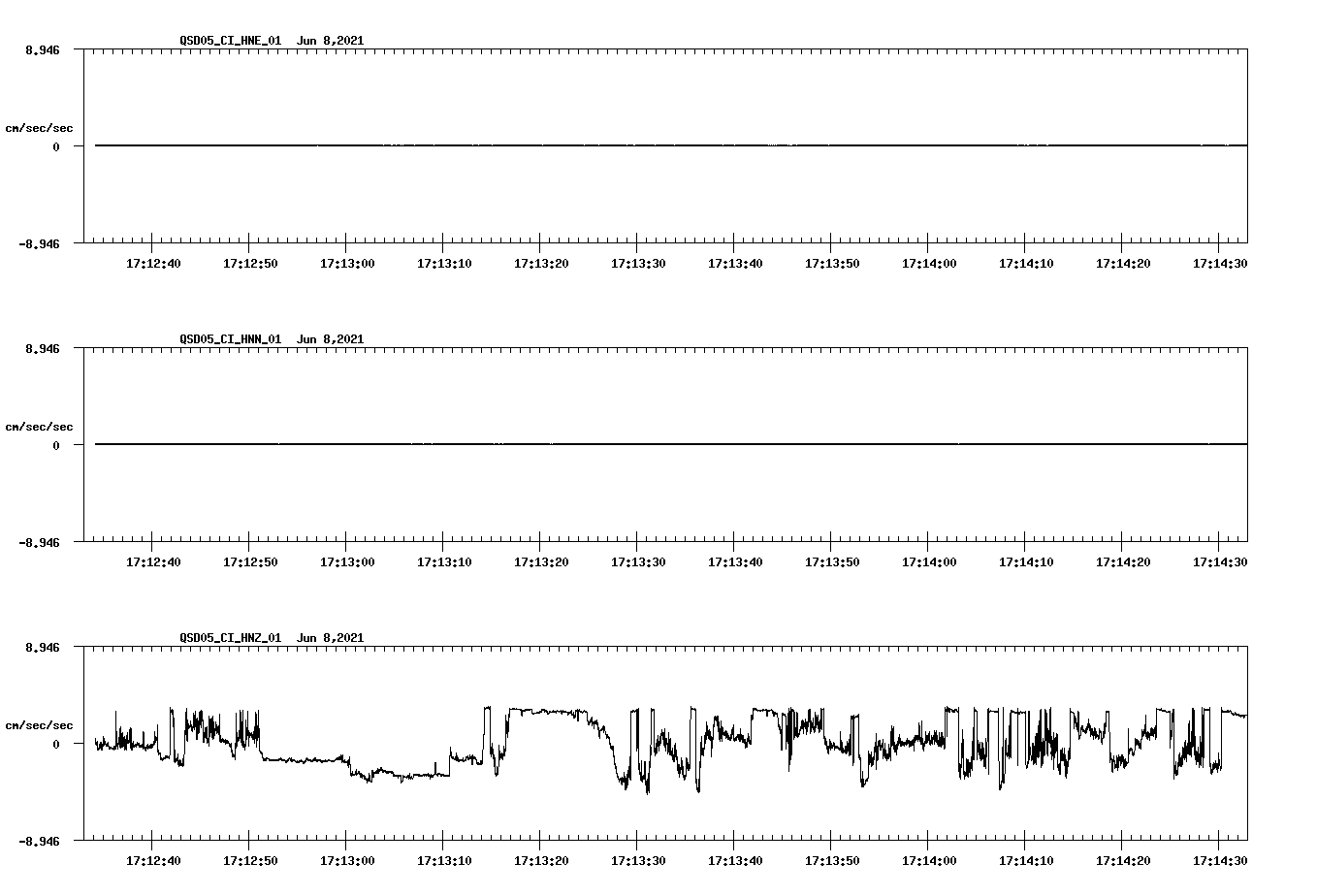Screen dimensions: 1317x896
Task: Click the 17:14:00 time label on HNE plot
Action: click(x=929, y=264)
